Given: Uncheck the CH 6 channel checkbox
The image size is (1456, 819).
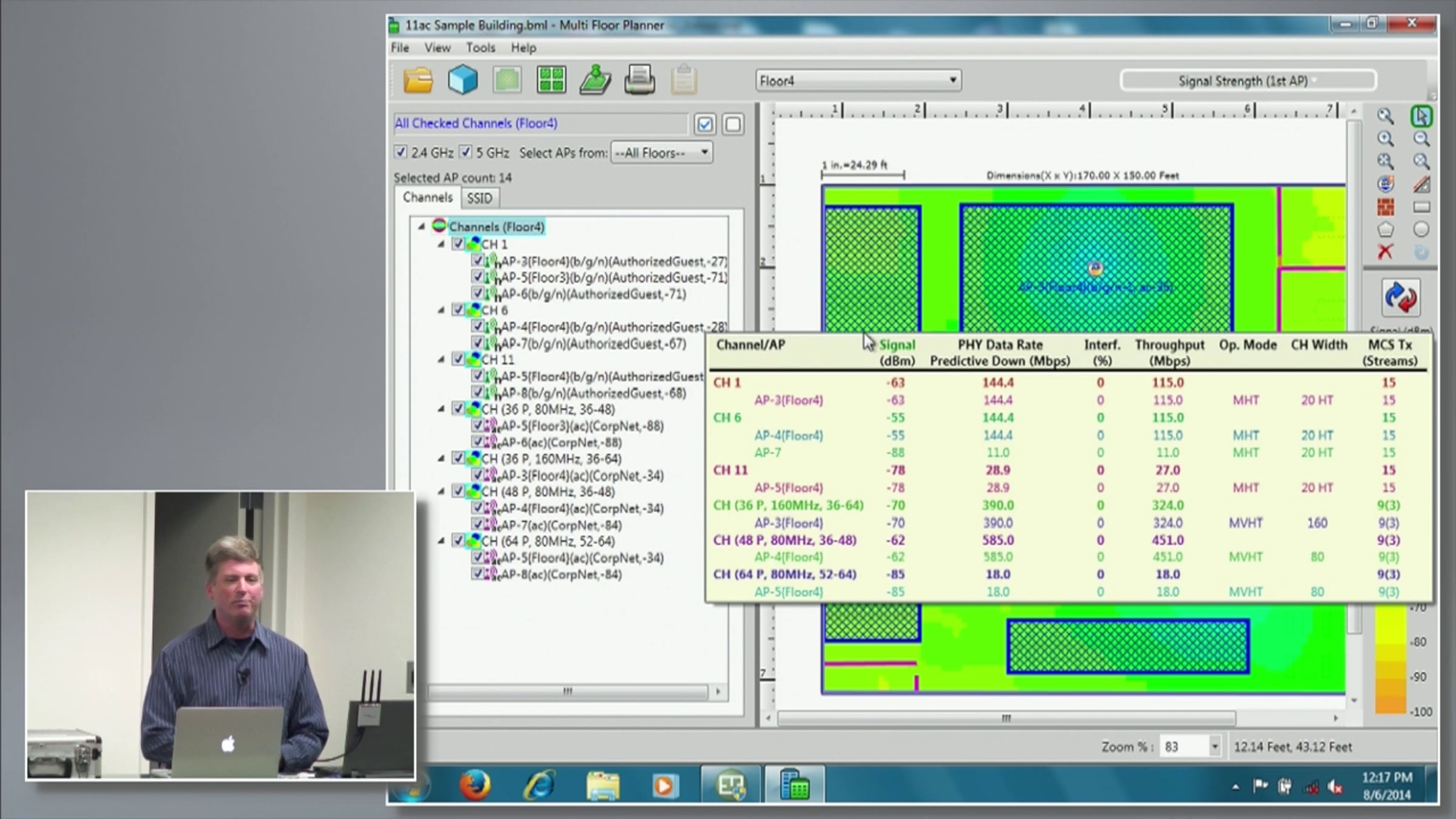Looking at the screenshot, I should 458,310.
